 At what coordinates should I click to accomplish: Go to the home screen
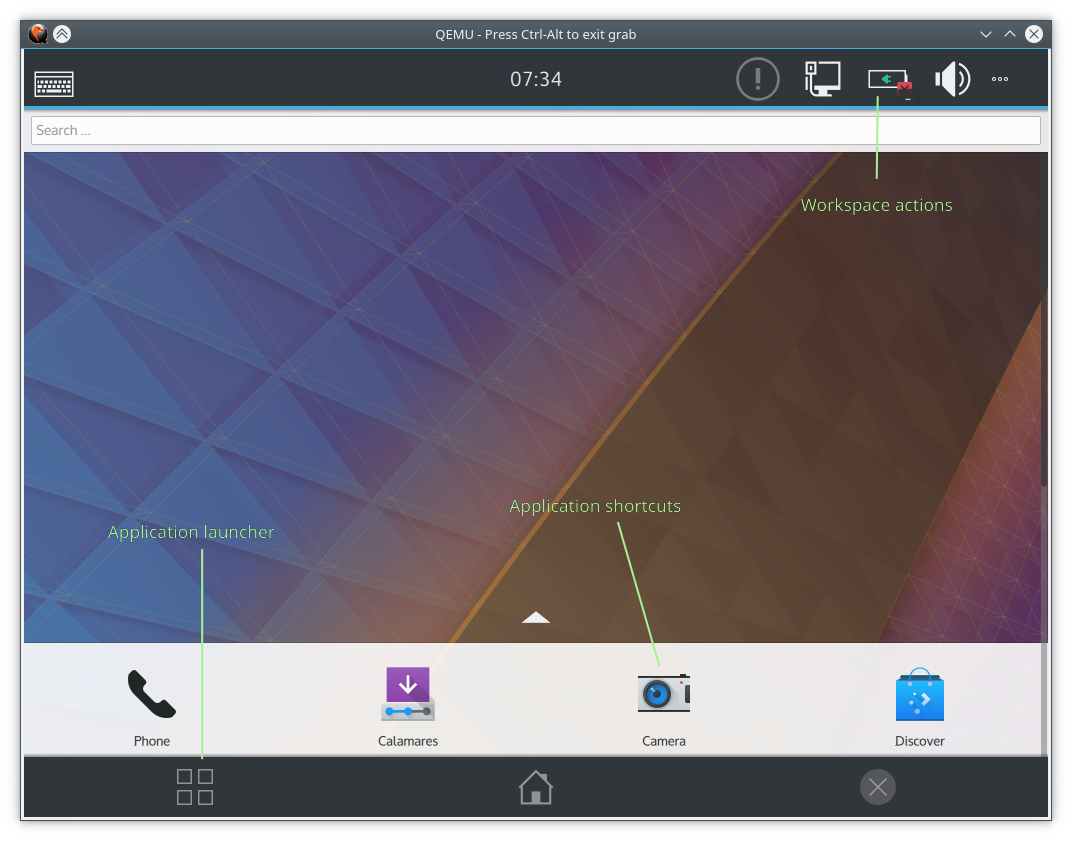coord(535,787)
